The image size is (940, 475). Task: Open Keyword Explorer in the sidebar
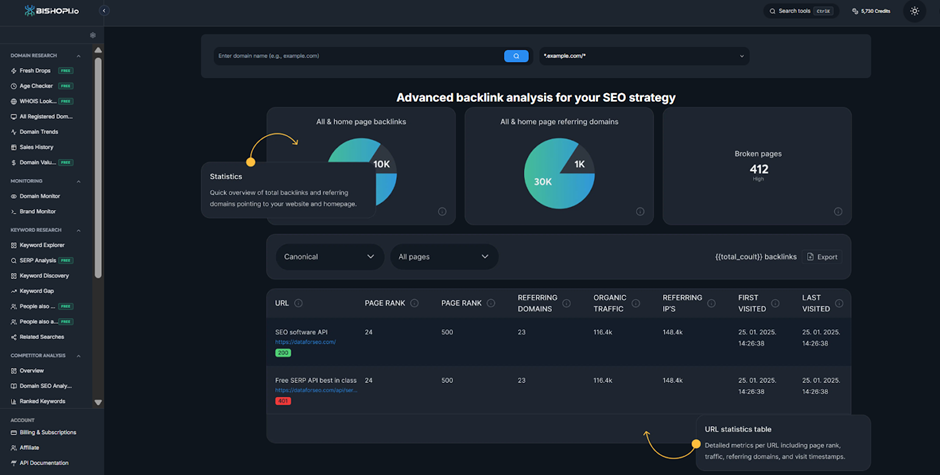41,245
